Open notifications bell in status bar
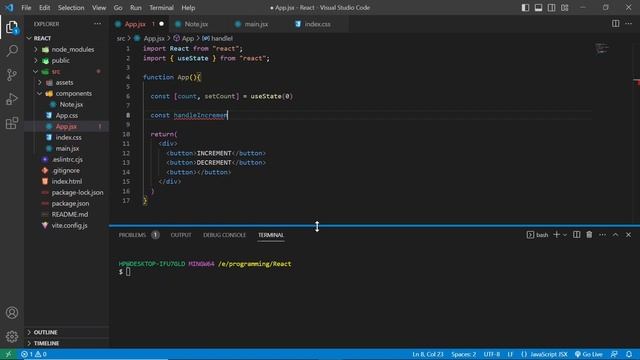Image resolution: width=640 pixels, height=360 pixels. pos(629,354)
